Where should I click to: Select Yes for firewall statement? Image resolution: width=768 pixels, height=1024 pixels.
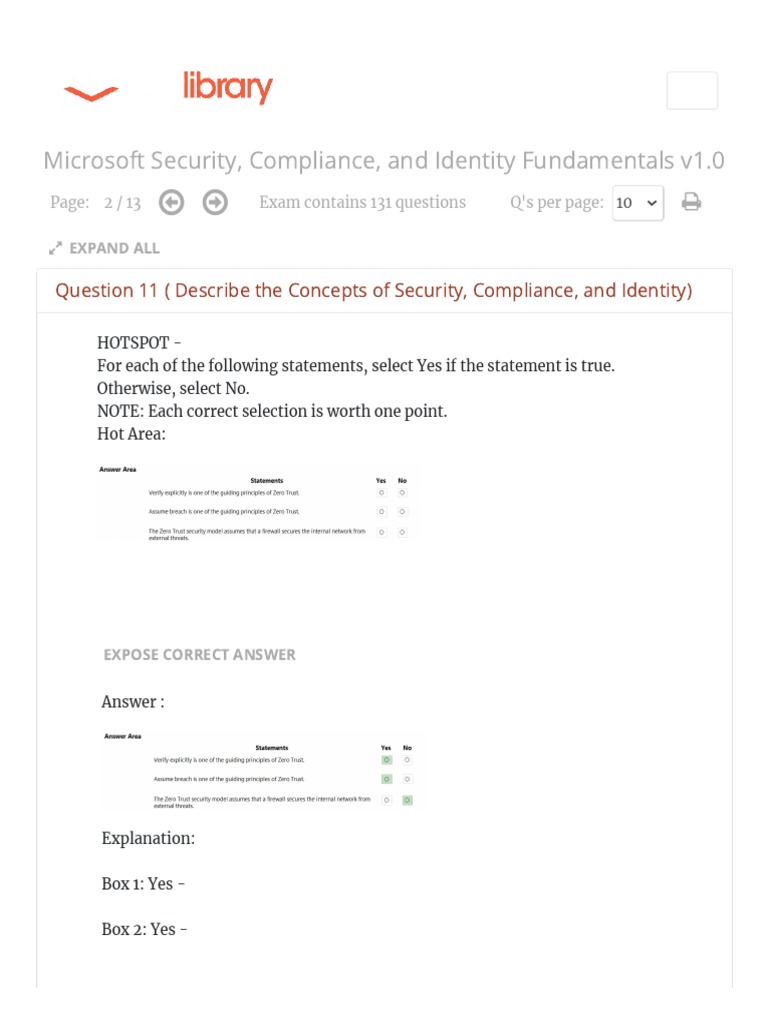pos(381,532)
